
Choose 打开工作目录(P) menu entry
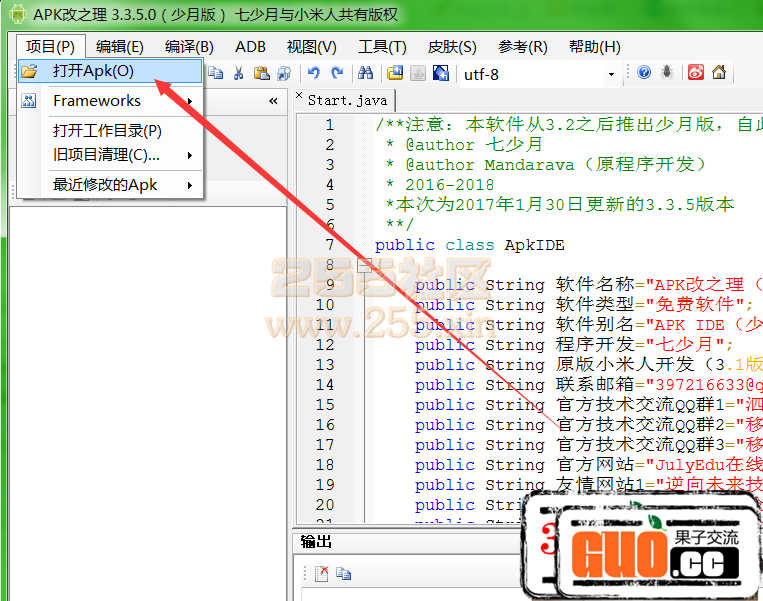[107, 130]
